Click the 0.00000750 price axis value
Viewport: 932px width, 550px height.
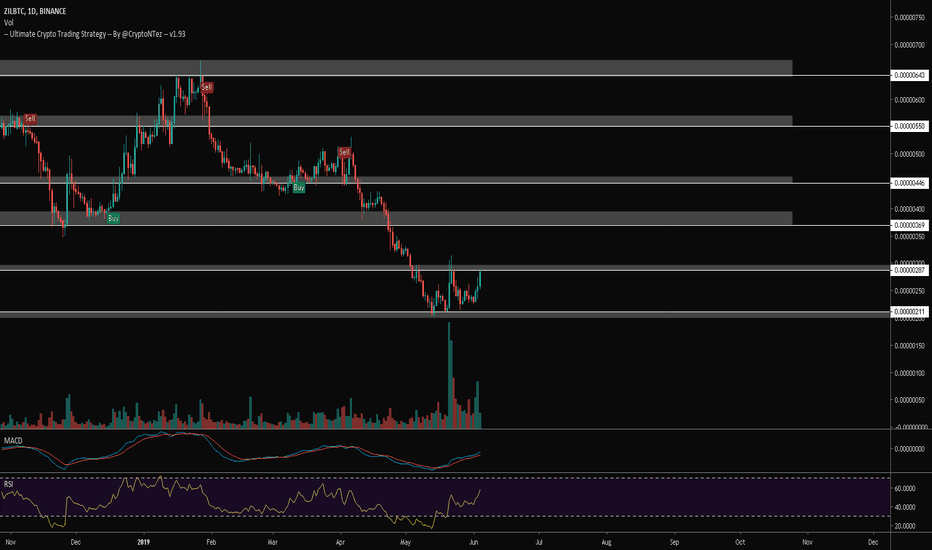click(x=909, y=17)
